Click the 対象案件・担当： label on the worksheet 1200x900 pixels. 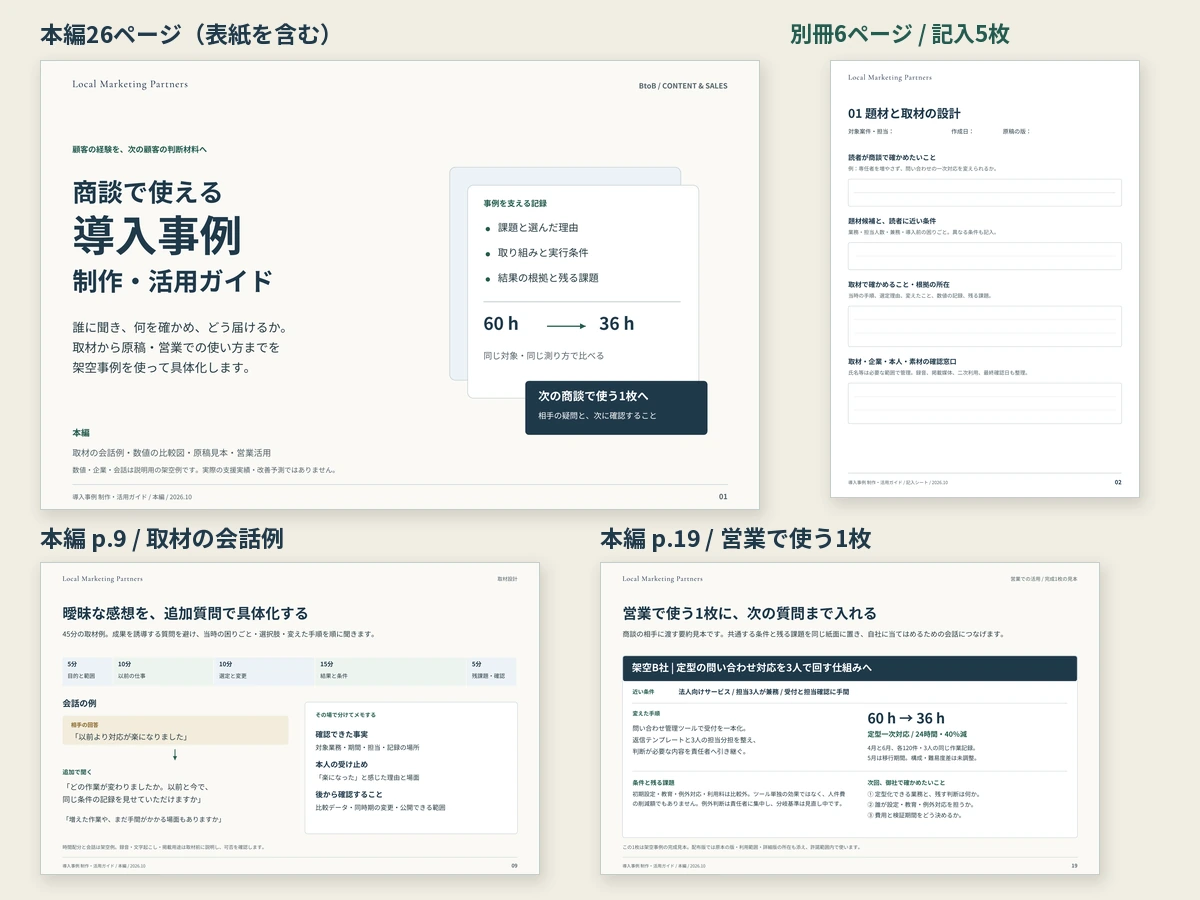869,131
